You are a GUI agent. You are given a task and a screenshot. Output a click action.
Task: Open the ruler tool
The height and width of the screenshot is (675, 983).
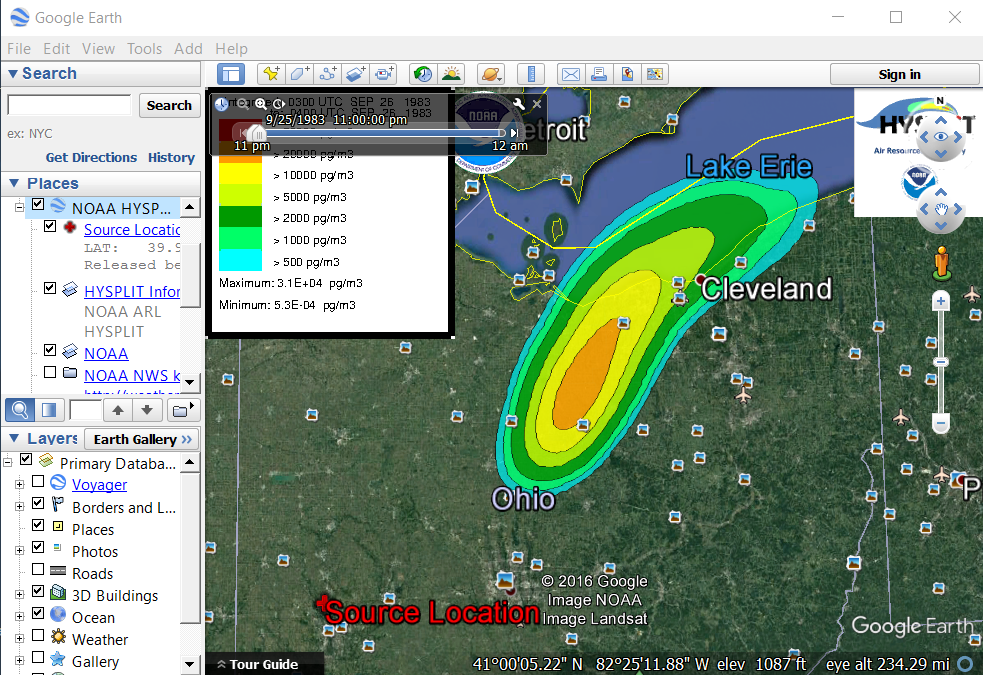[x=531, y=74]
